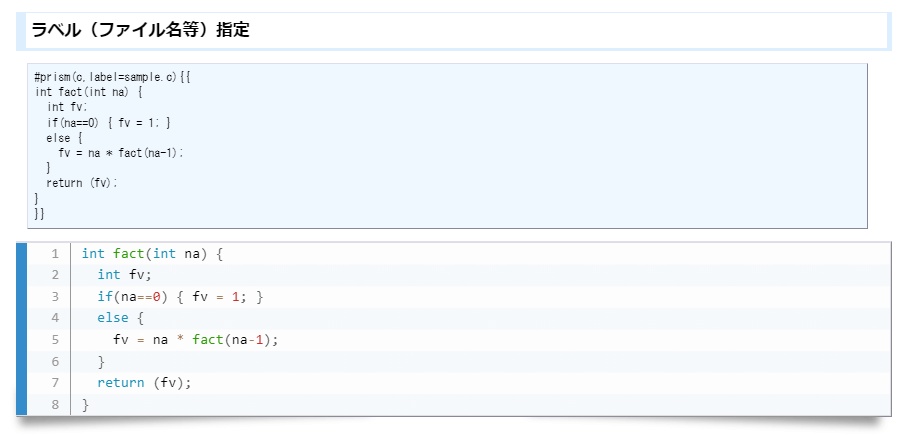Select line number 4 in the code gutter

click(55, 318)
